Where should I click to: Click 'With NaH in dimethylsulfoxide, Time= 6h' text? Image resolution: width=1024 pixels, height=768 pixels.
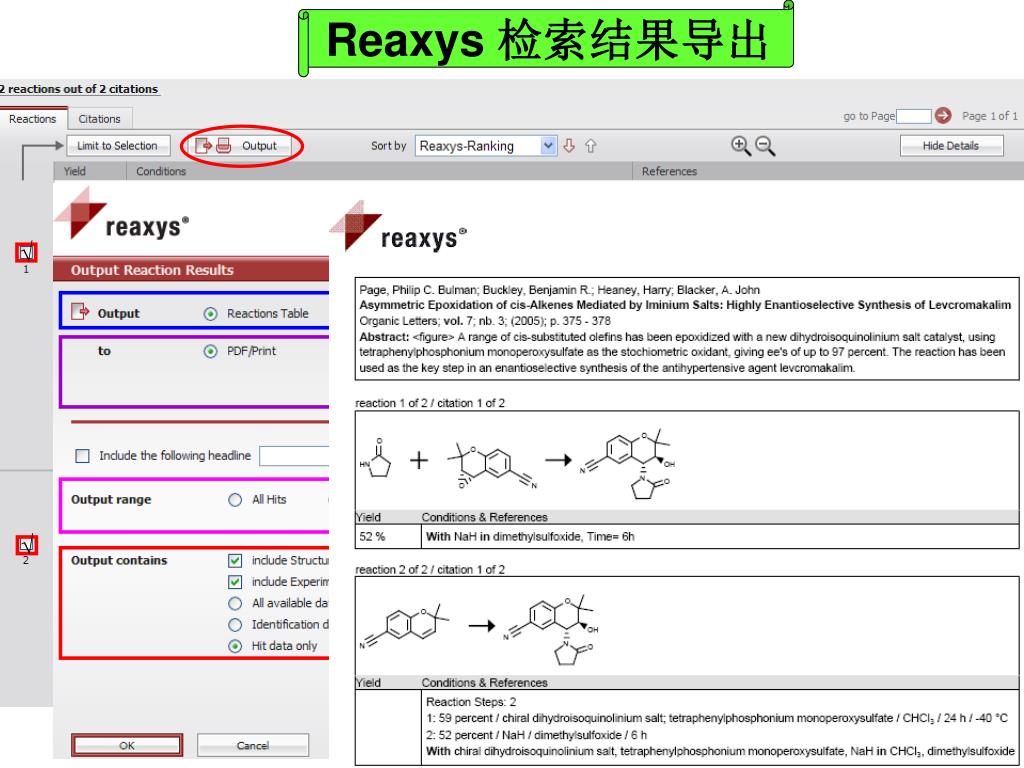pos(530,537)
